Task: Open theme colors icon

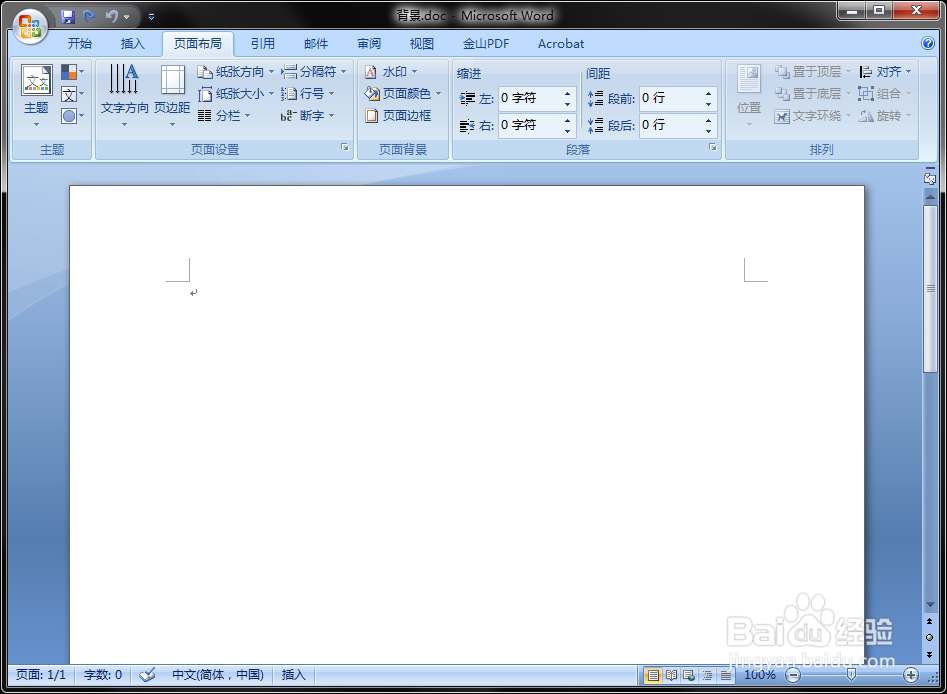Action: click(x=72, y=72)
